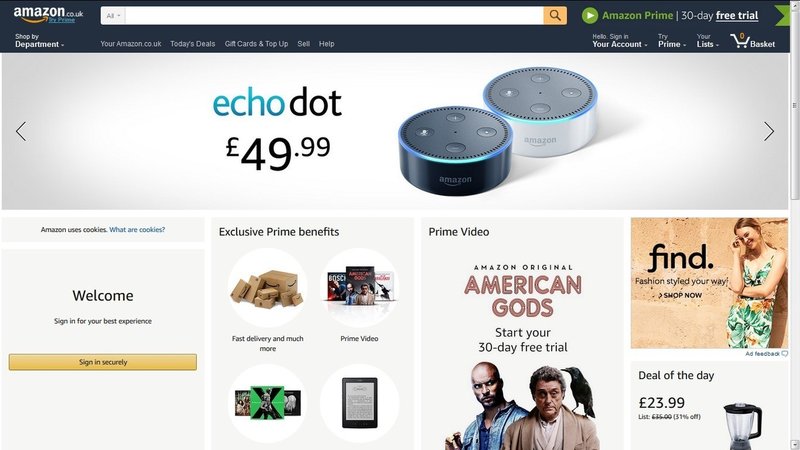
Task: Open the shopping basket icon
Action: coord(739,41)
